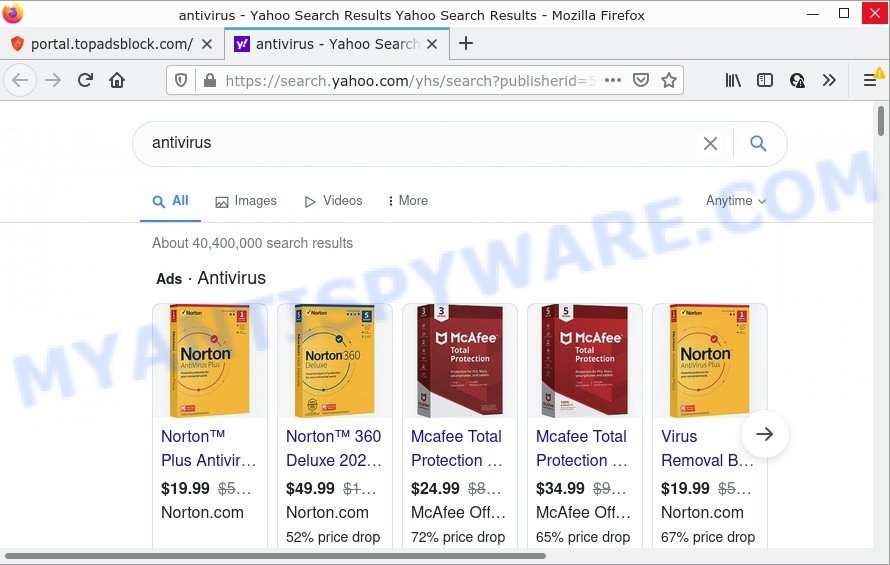Open Virus Removal B… ad link
Image resolution: width=890 pixels, height=565 pixels.
[x=707, y=448]
